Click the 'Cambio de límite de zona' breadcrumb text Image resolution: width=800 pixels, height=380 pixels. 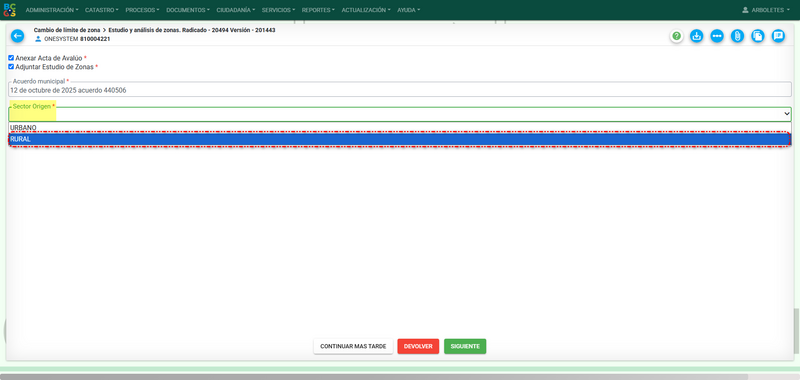(67, 30)
